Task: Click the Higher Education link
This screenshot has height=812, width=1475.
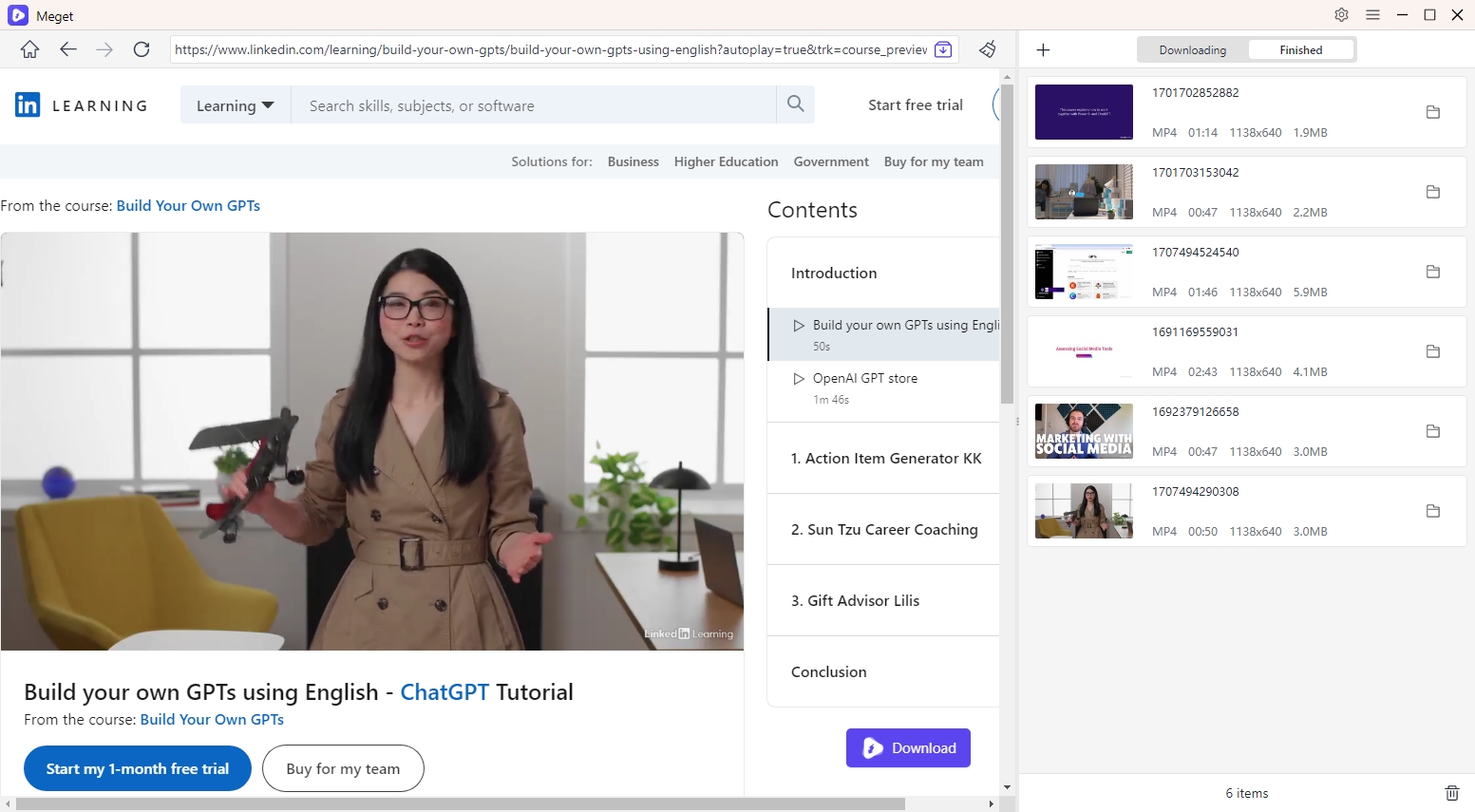Action: tap(726, 161)
